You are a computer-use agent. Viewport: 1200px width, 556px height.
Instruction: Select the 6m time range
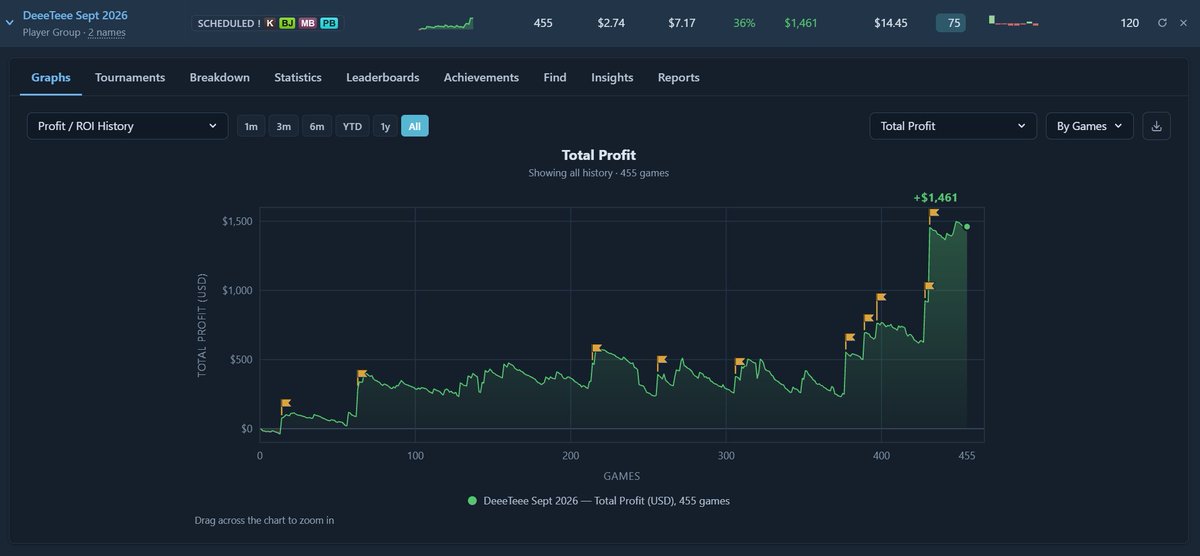[x=317, y=126]
